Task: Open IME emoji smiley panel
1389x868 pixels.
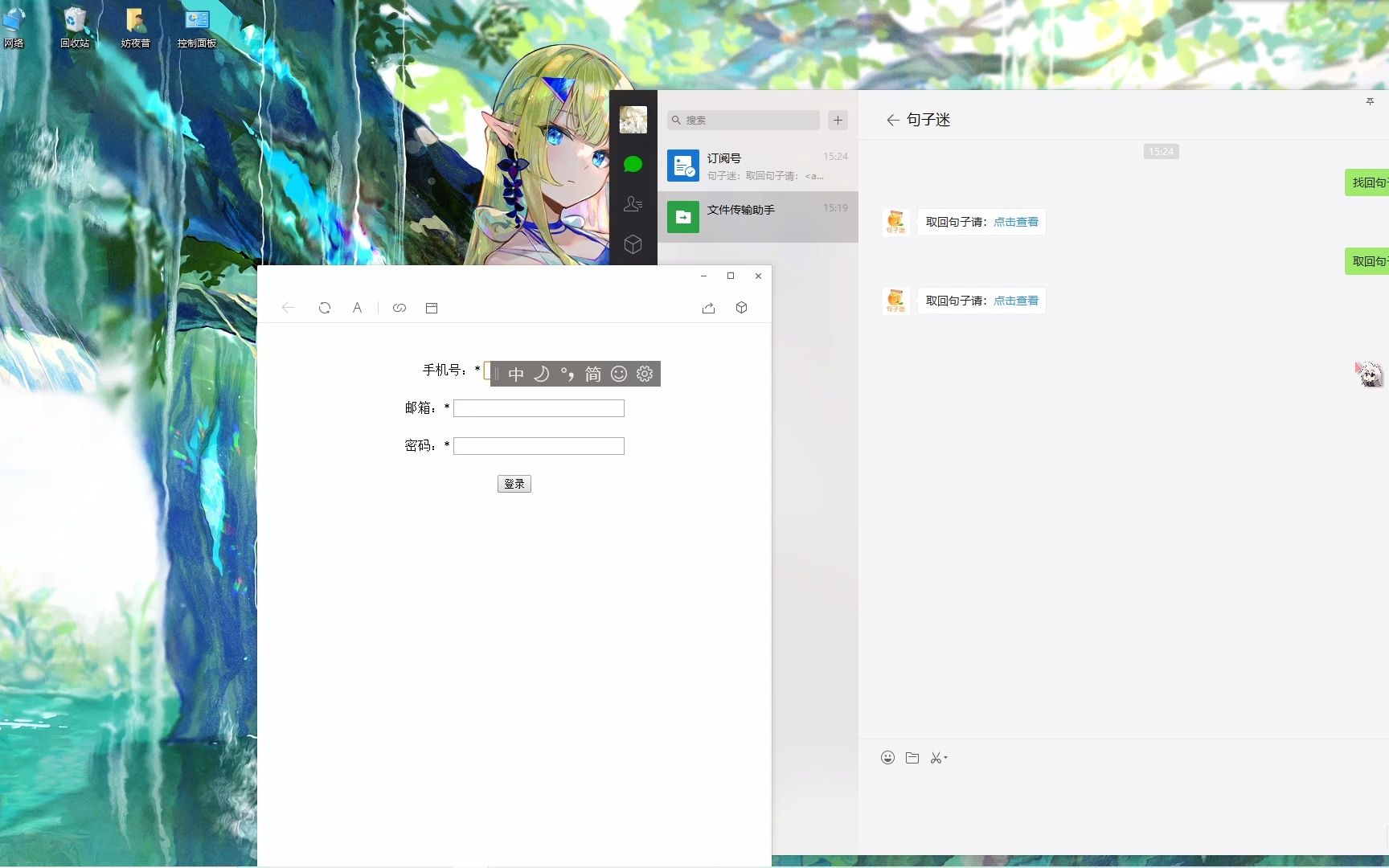Action: coord(619,374)
